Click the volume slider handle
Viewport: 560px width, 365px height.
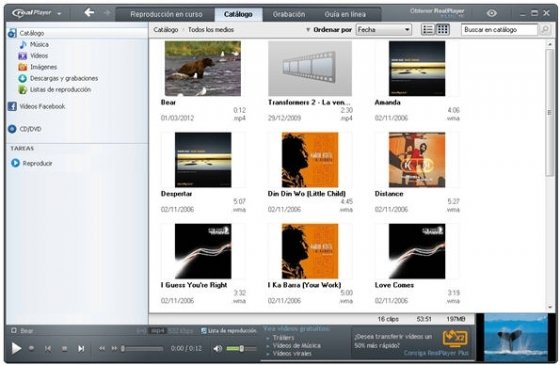[242, 348]
